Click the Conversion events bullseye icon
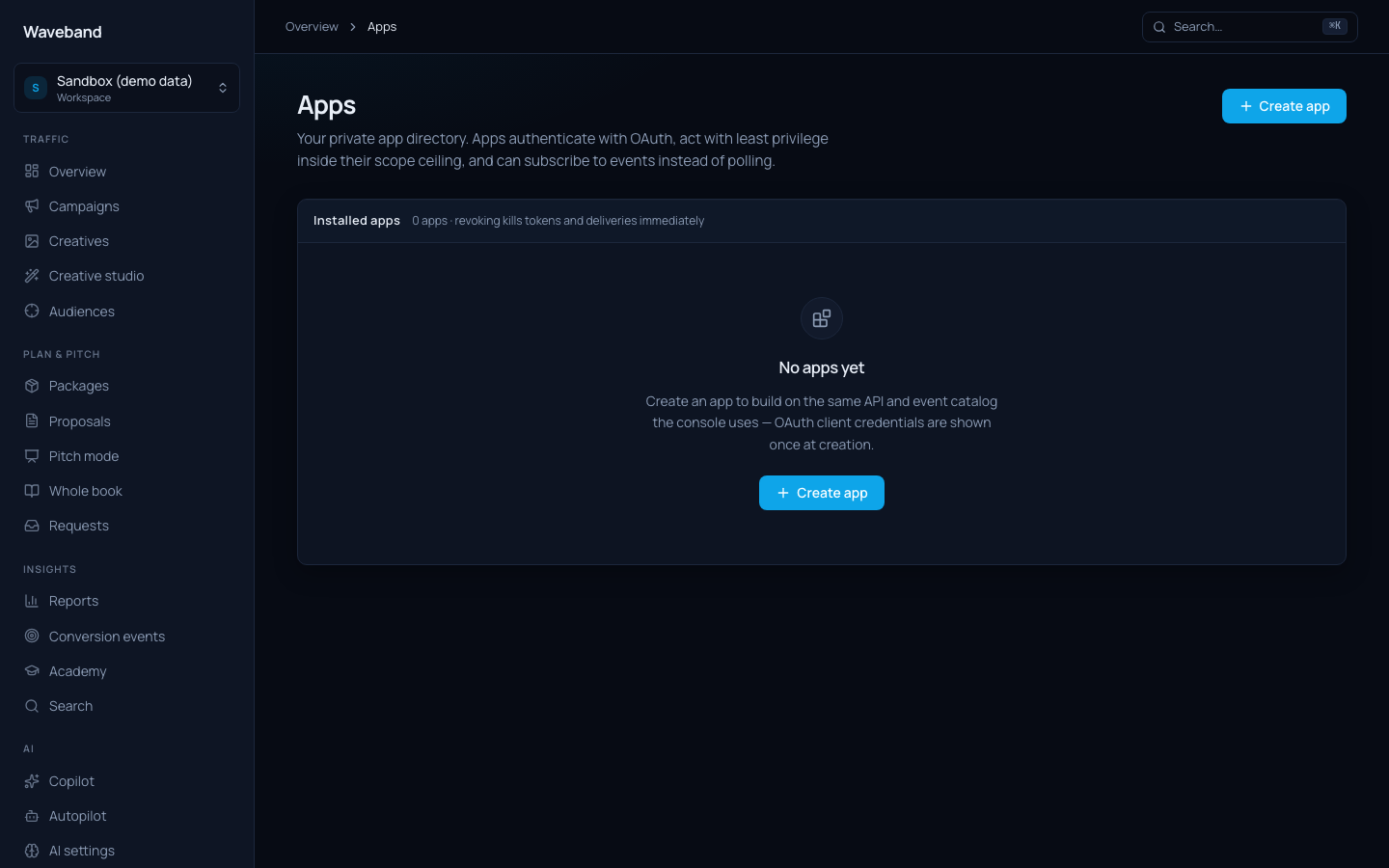 (x=32, y=637)
